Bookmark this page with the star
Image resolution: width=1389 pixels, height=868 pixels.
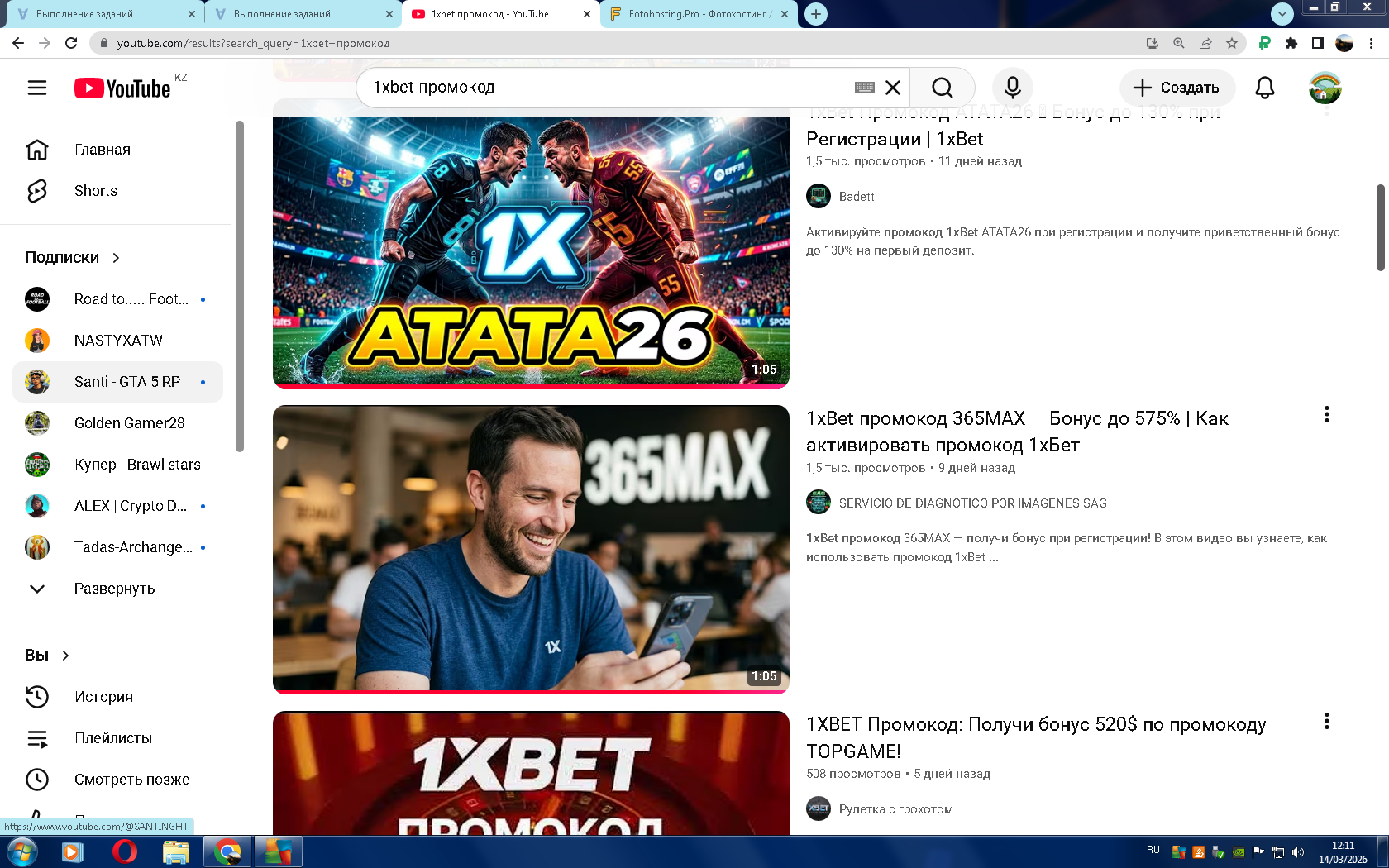(x=1232, y=43)
